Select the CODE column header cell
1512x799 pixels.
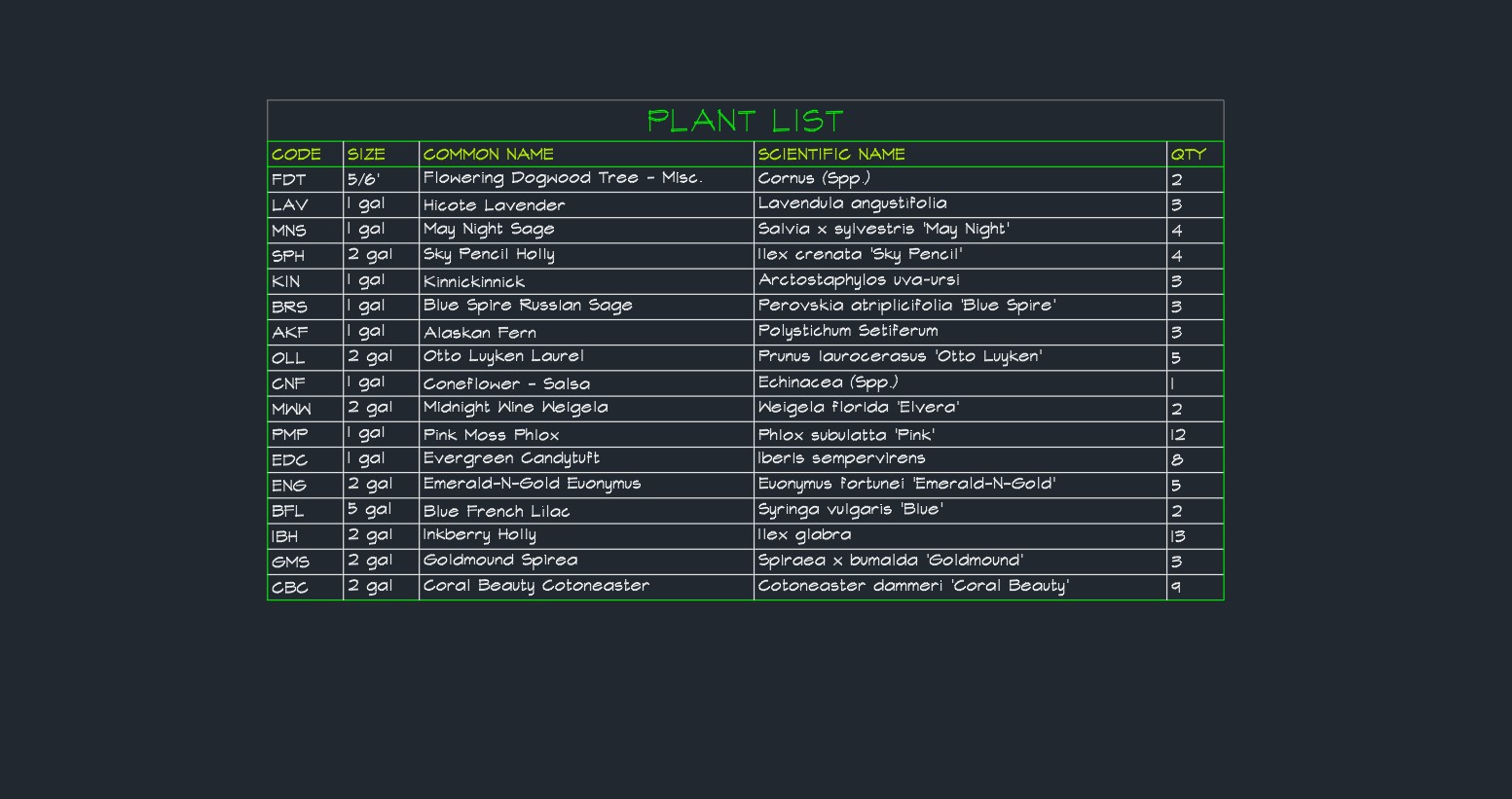click(305, 155)
